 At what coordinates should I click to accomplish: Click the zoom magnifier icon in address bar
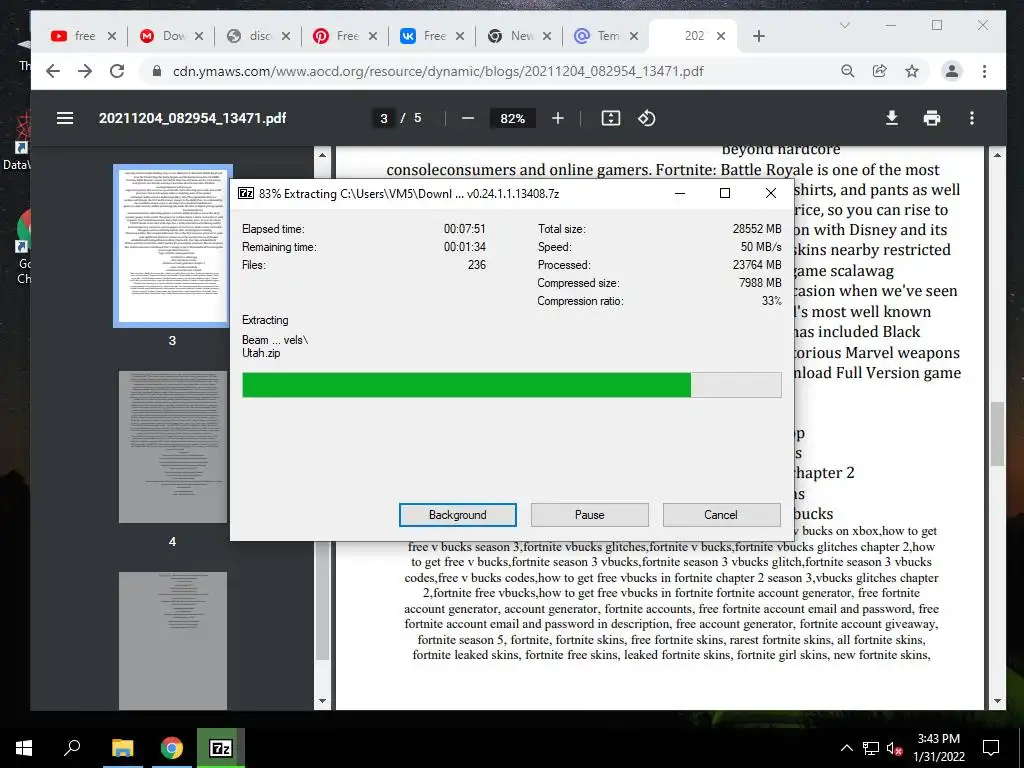848,71
